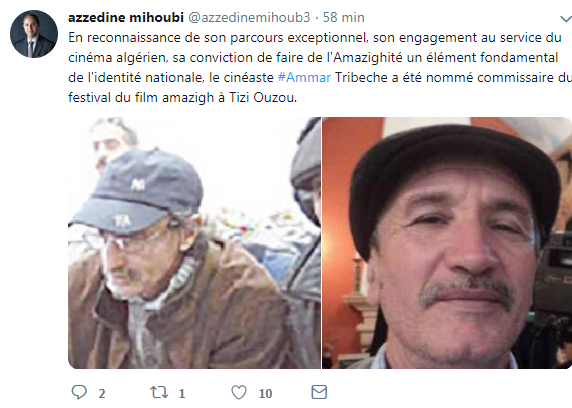Send tweet via the envelope message icon
Image resolution: width=572 pixels, height=408 pixels.
coord(319,392)
